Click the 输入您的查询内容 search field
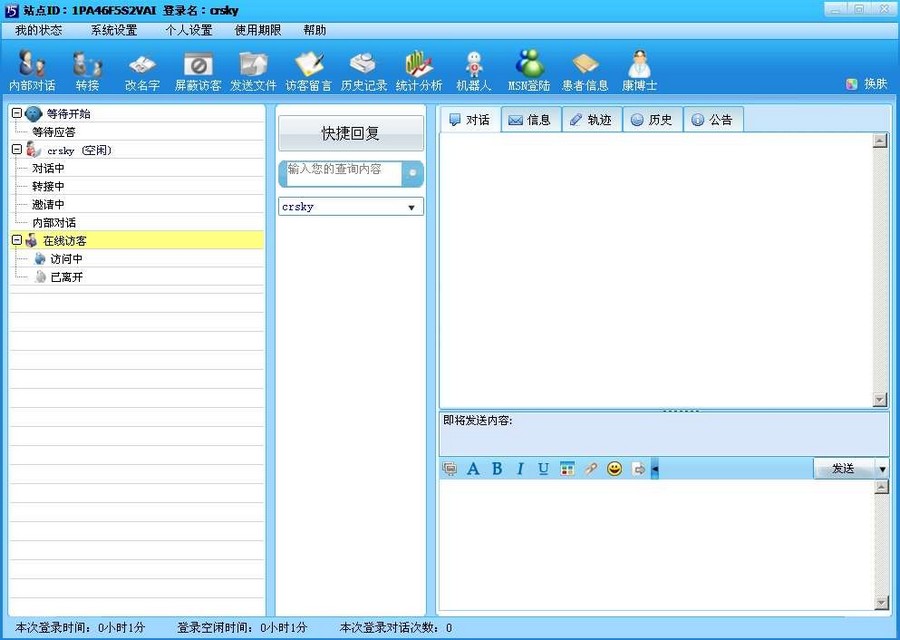This screenshot has width=900, height=640. pos(343,173)
